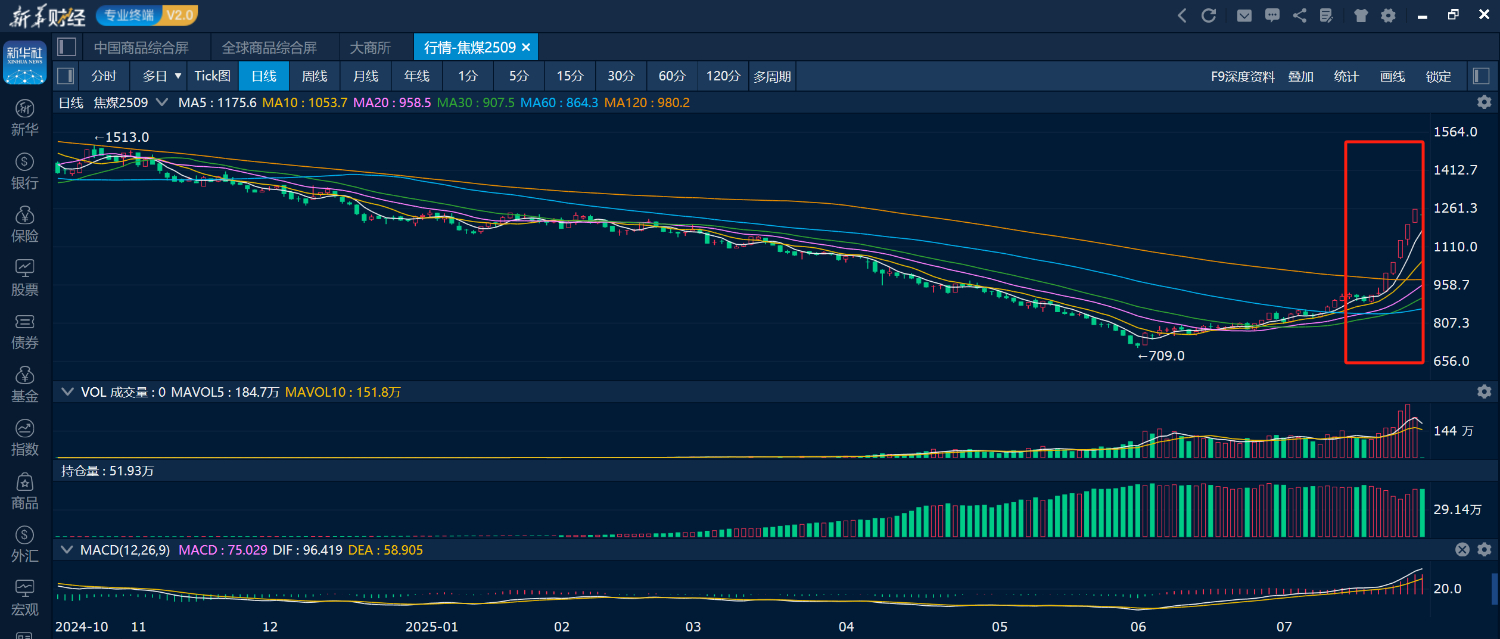Open main chart settings gear
The height and width of the screenshot is (639, 1500).
tap(1484, 102)
